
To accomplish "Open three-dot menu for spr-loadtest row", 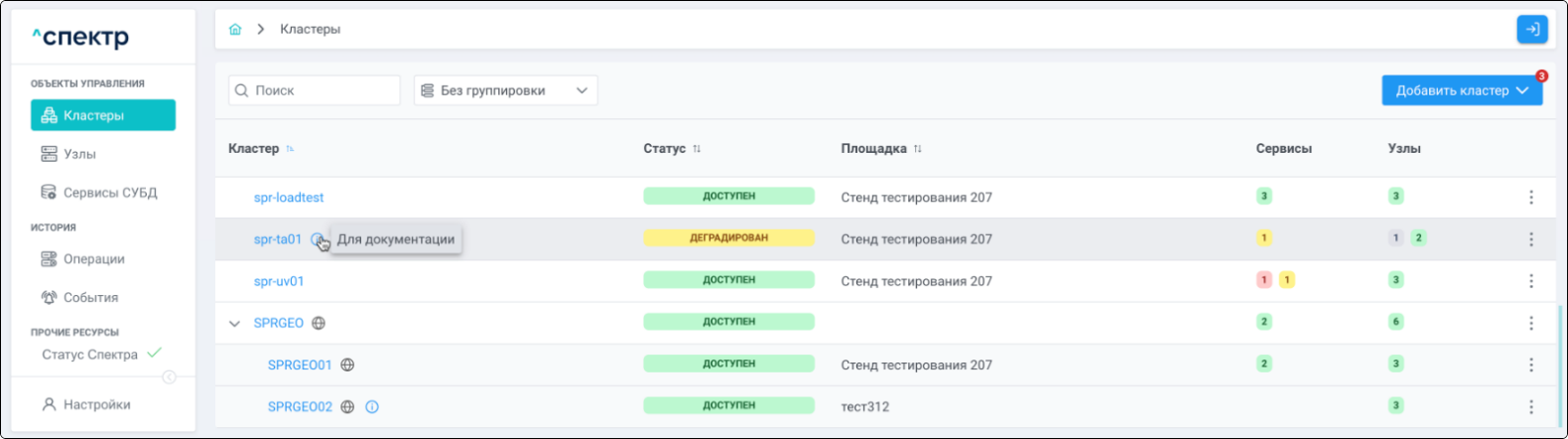I will [x=1530, y=198].
